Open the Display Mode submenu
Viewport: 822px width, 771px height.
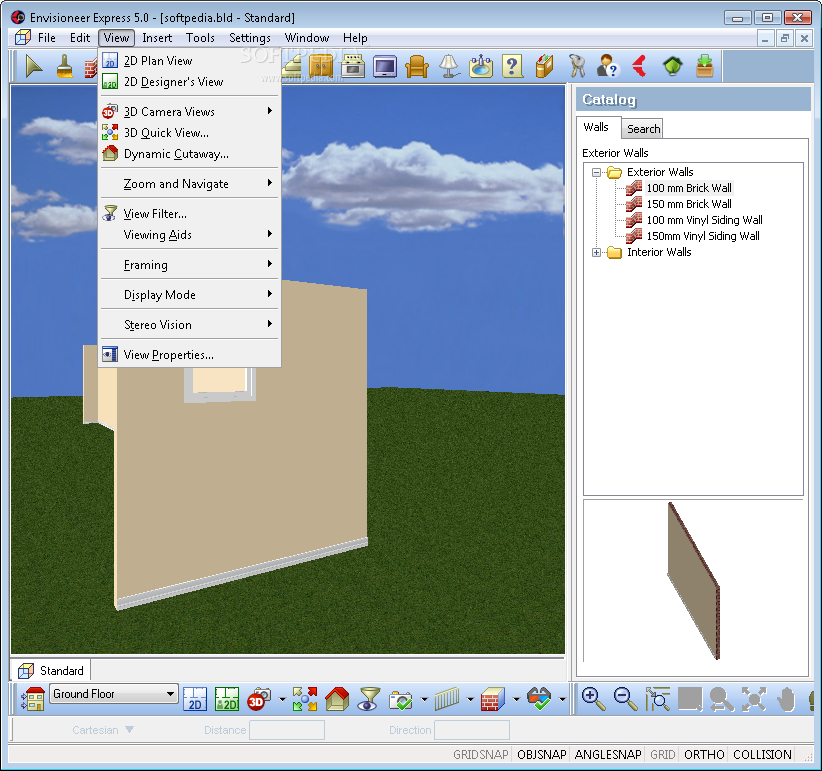189,295
